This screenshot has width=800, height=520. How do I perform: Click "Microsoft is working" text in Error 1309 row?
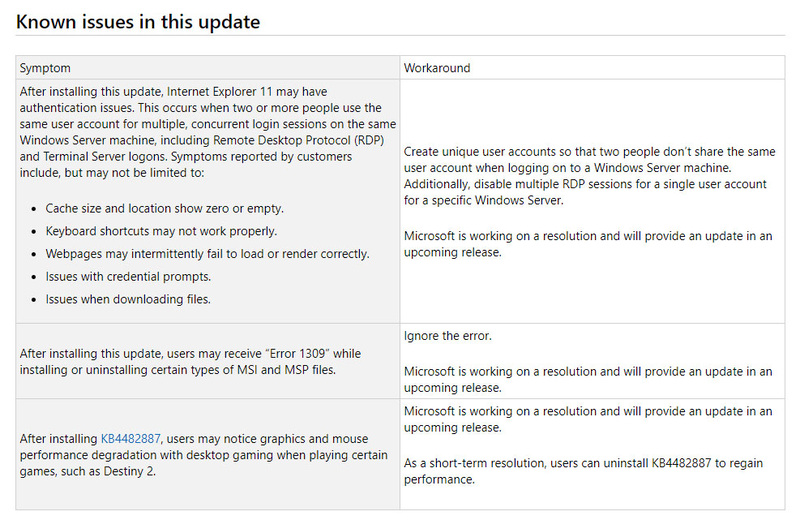pos(588,379)
